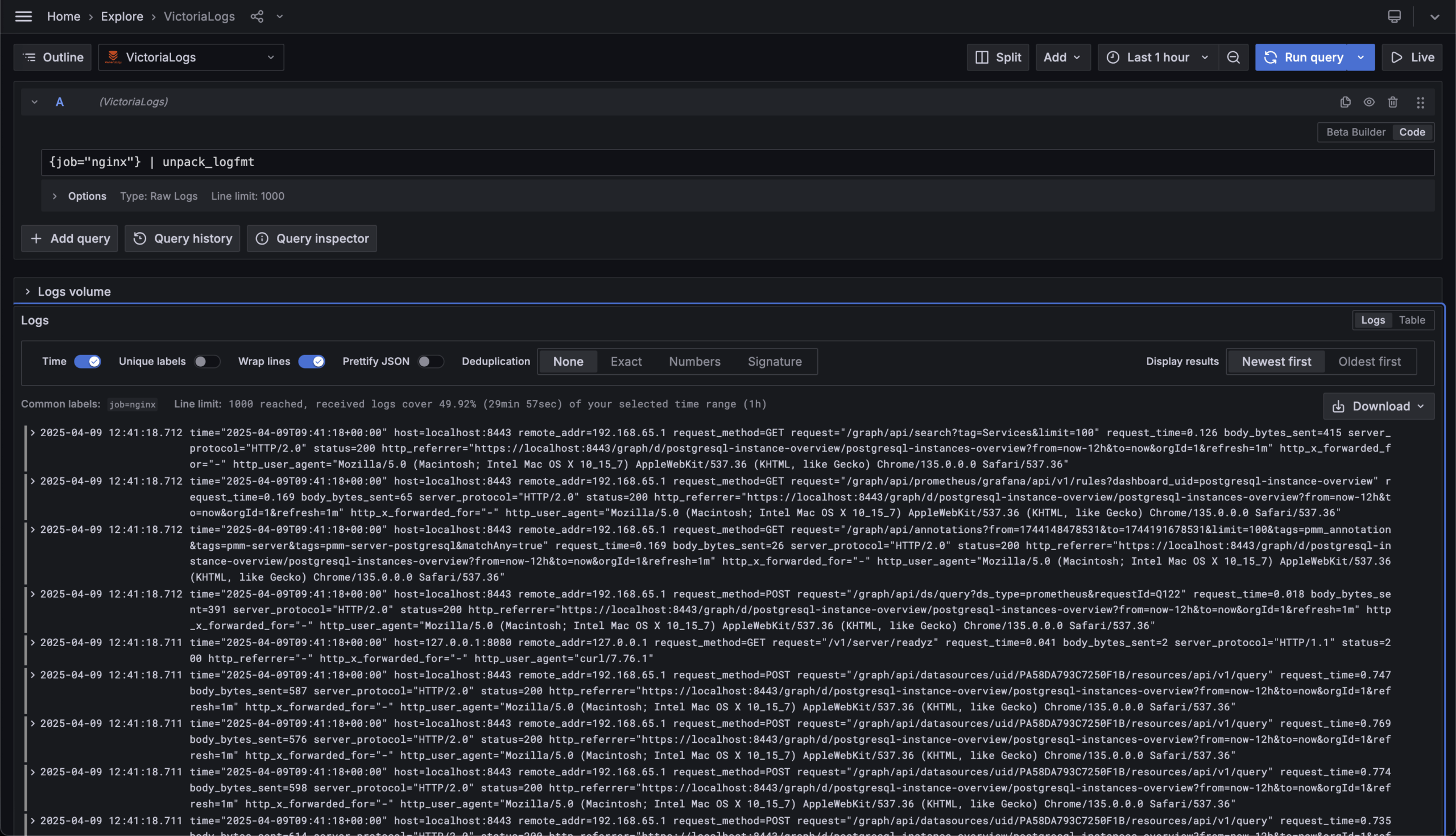The width and height of the screenshot is (1456, 836).
Task: Open the VictoriaLogs datasource dropdown
Action: [x=191, y=57]
